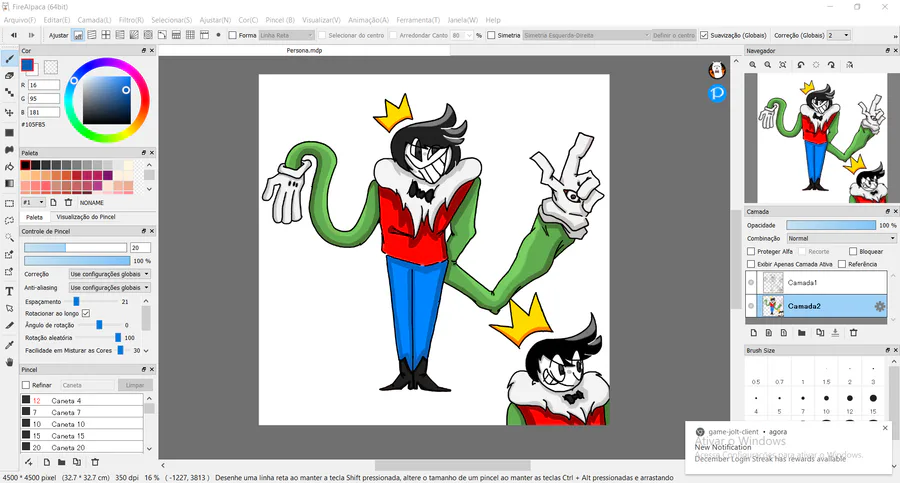The image size is (900, 483).
Task: Open the Linha Reta shape dropdown
Action: point(286,35)
